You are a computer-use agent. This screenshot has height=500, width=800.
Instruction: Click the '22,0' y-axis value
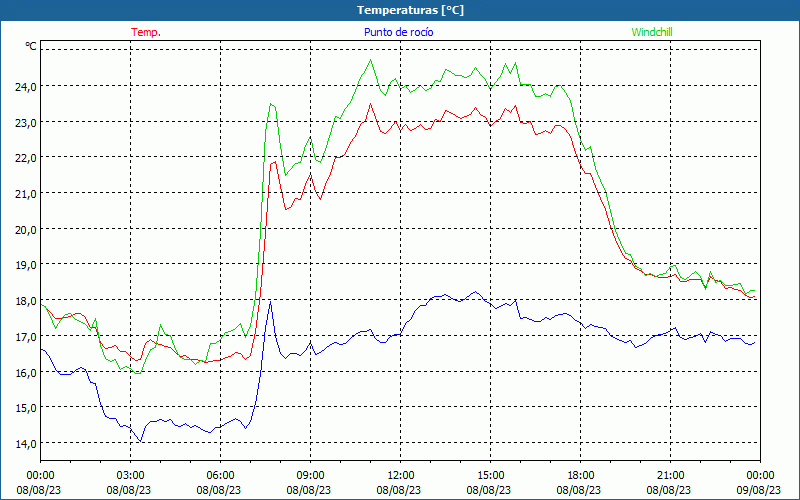tap(26, 158)
